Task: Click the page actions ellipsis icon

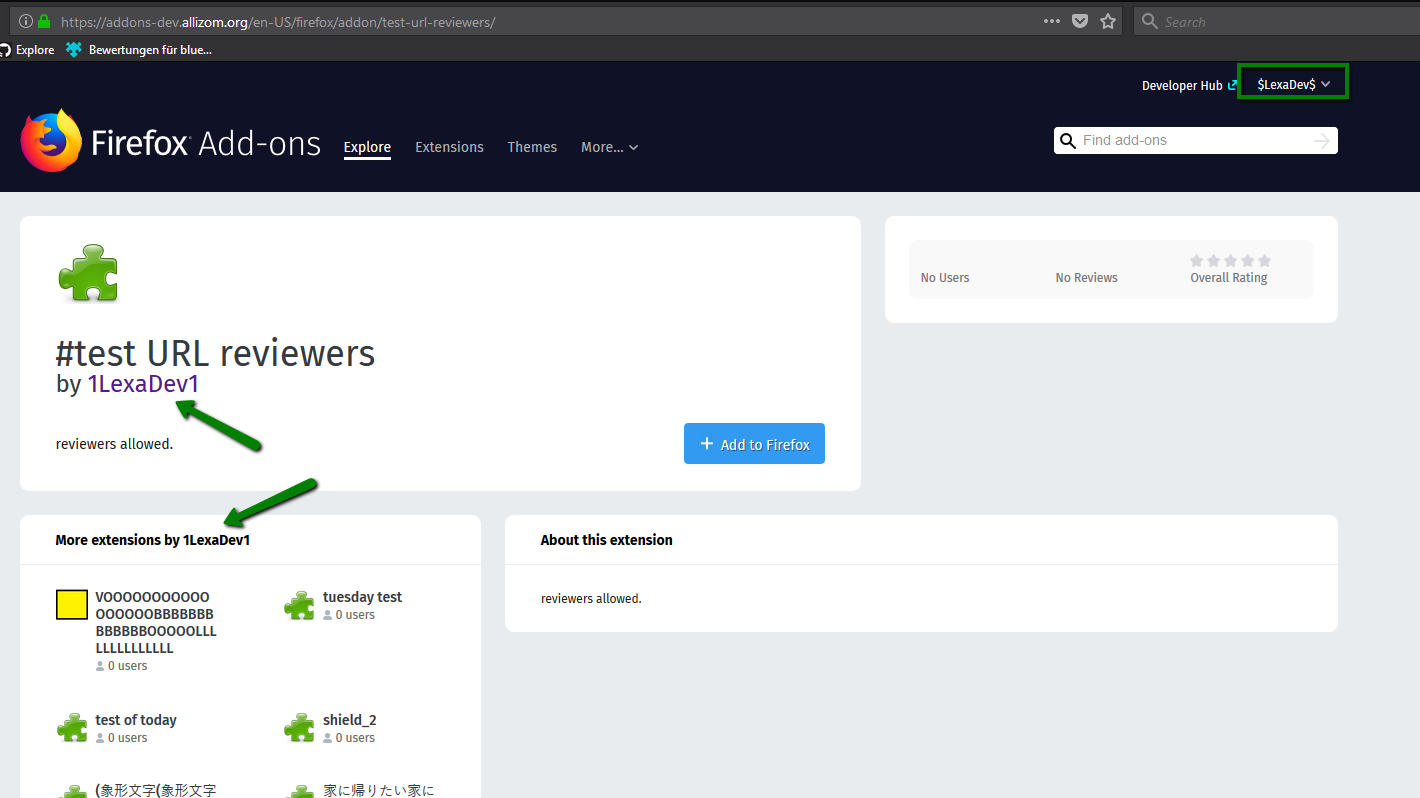Action: pyautogui.click(x=1051, y=20)
